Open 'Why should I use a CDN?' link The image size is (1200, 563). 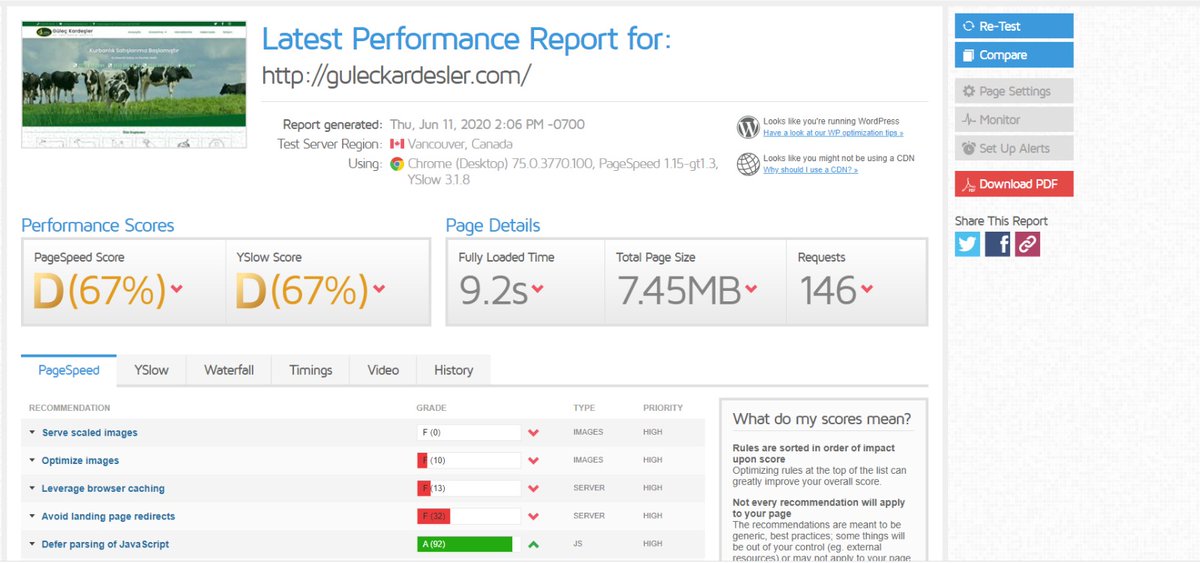pyautogui.click(x=810, y=170)
